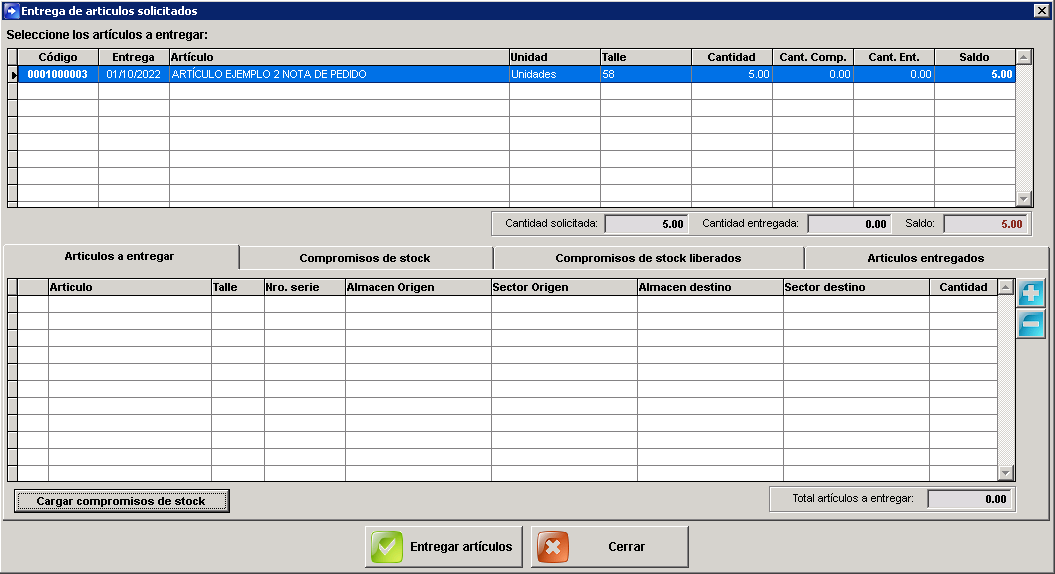Click the Cantidad 5.00 cell in selected row
The width and height of the screenshot is (1055, 574).
(x=731, y=74)
